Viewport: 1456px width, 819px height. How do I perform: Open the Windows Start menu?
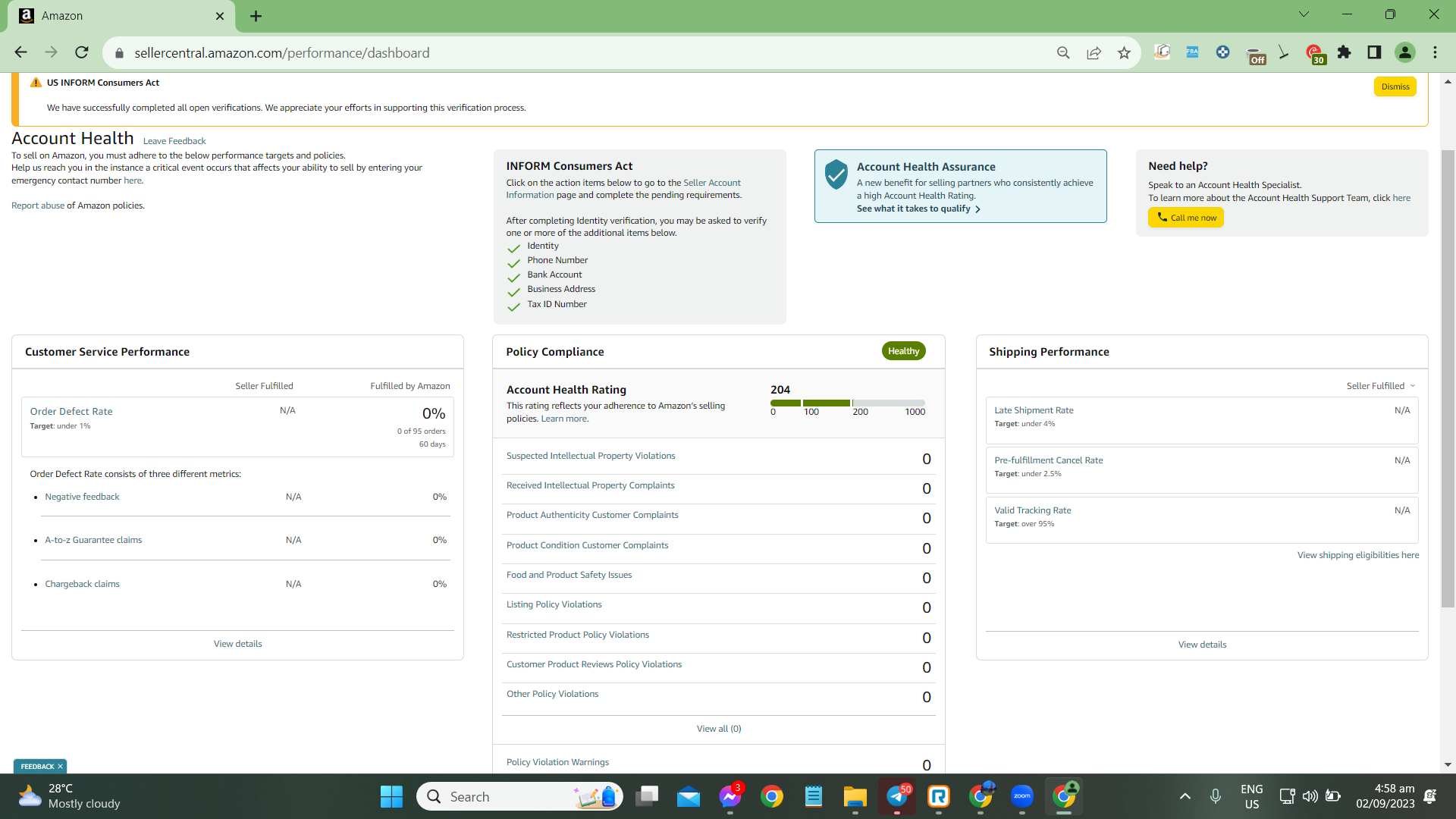391,796
